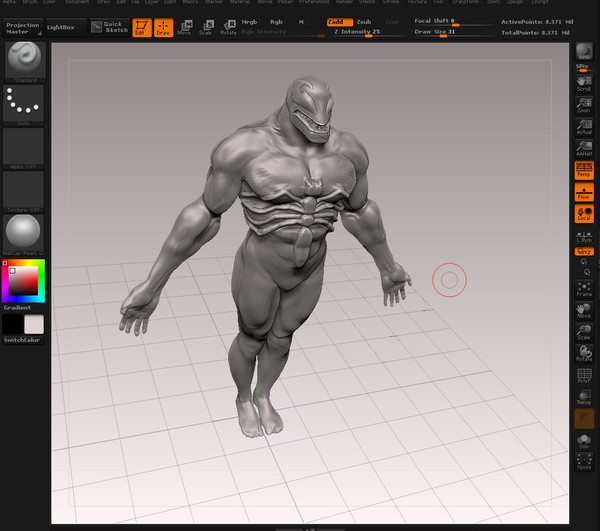Click the dim orange Ghost icon above Solo
Screen dimensions: 600x531
pyautogui.click(x=584, y=419)
